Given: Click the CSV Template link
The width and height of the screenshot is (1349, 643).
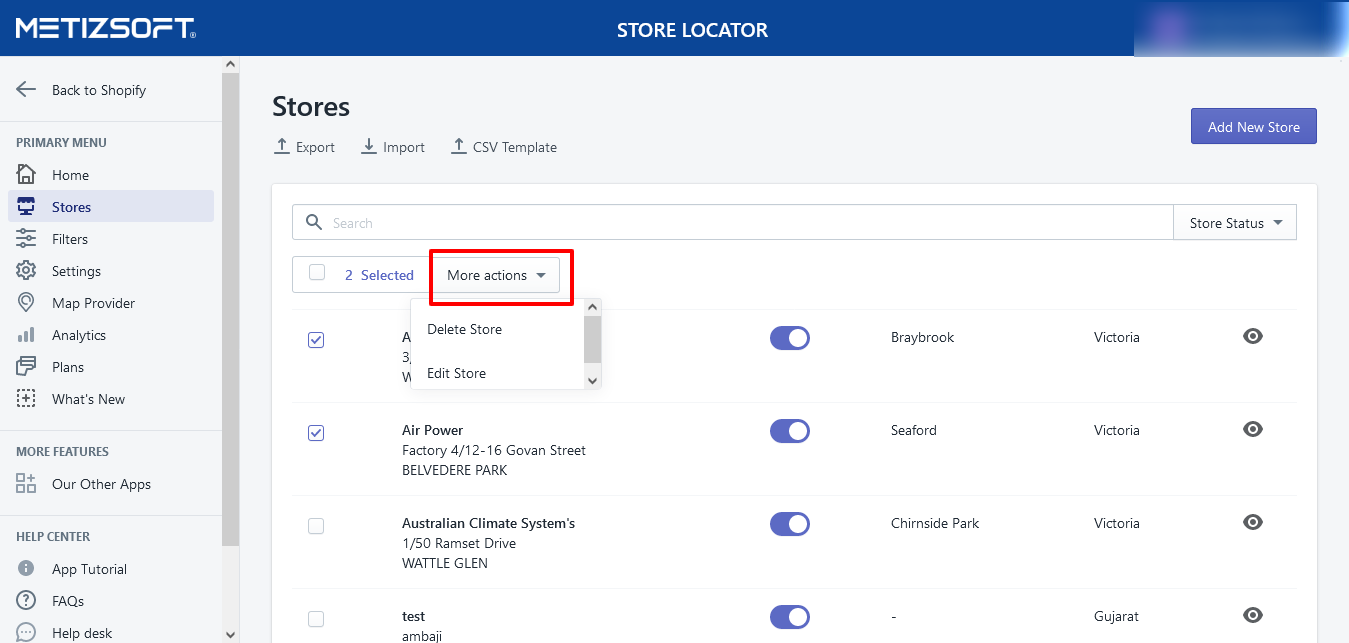Looking at the screenshot, I should click(x=504, y=147).
